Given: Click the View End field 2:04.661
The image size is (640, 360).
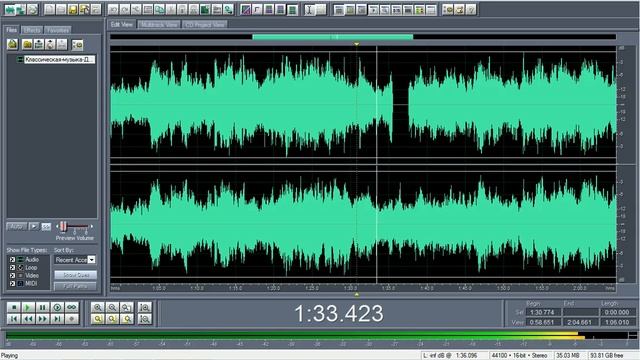Looking at the screenshot, I should (580, 322).
